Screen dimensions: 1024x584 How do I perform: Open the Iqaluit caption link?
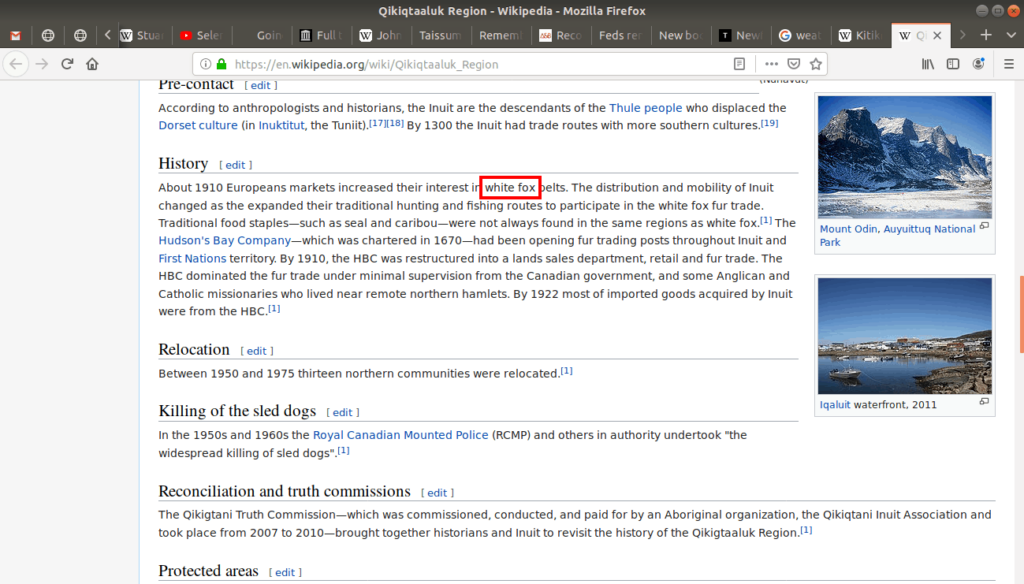coord(835,405)
